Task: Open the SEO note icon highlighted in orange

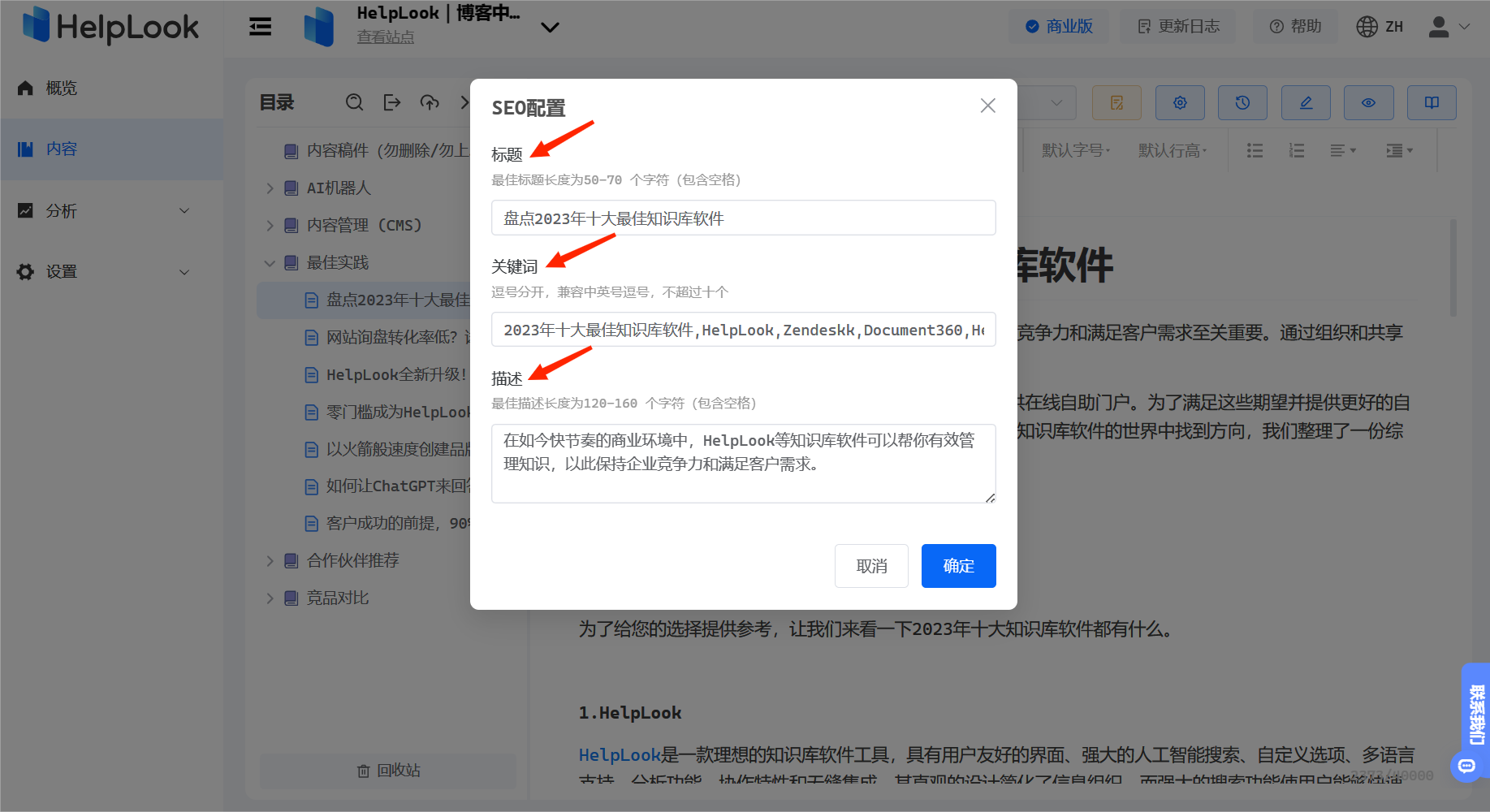Action: coord(1116,102)
